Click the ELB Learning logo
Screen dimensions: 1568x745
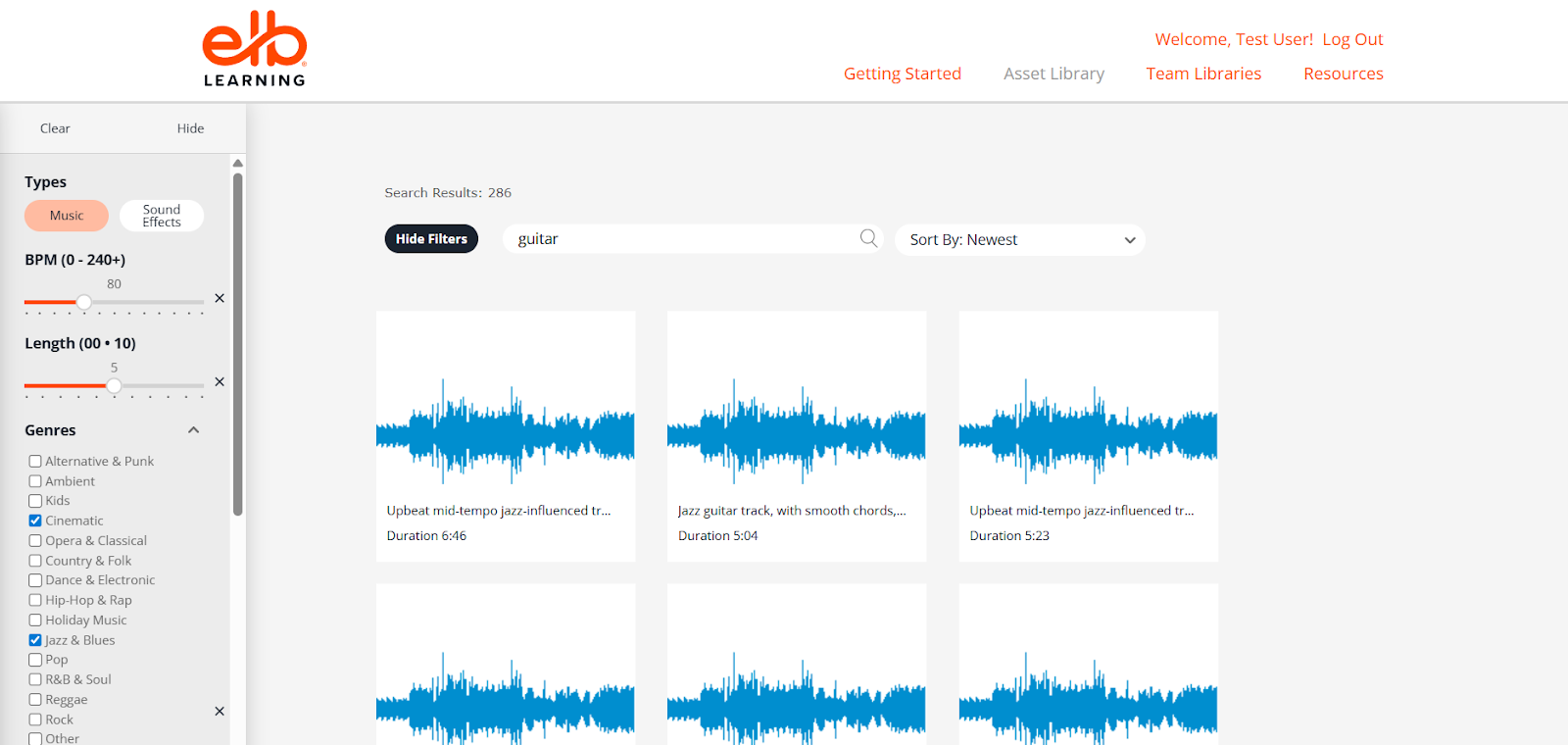[255, 49]
